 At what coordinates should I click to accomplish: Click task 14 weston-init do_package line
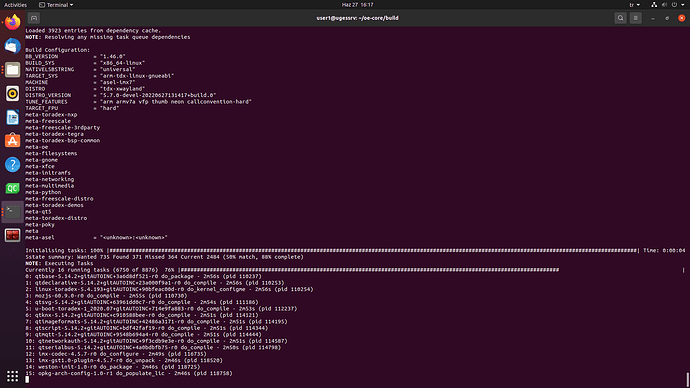pyautogui.click(x=113, y=367)
